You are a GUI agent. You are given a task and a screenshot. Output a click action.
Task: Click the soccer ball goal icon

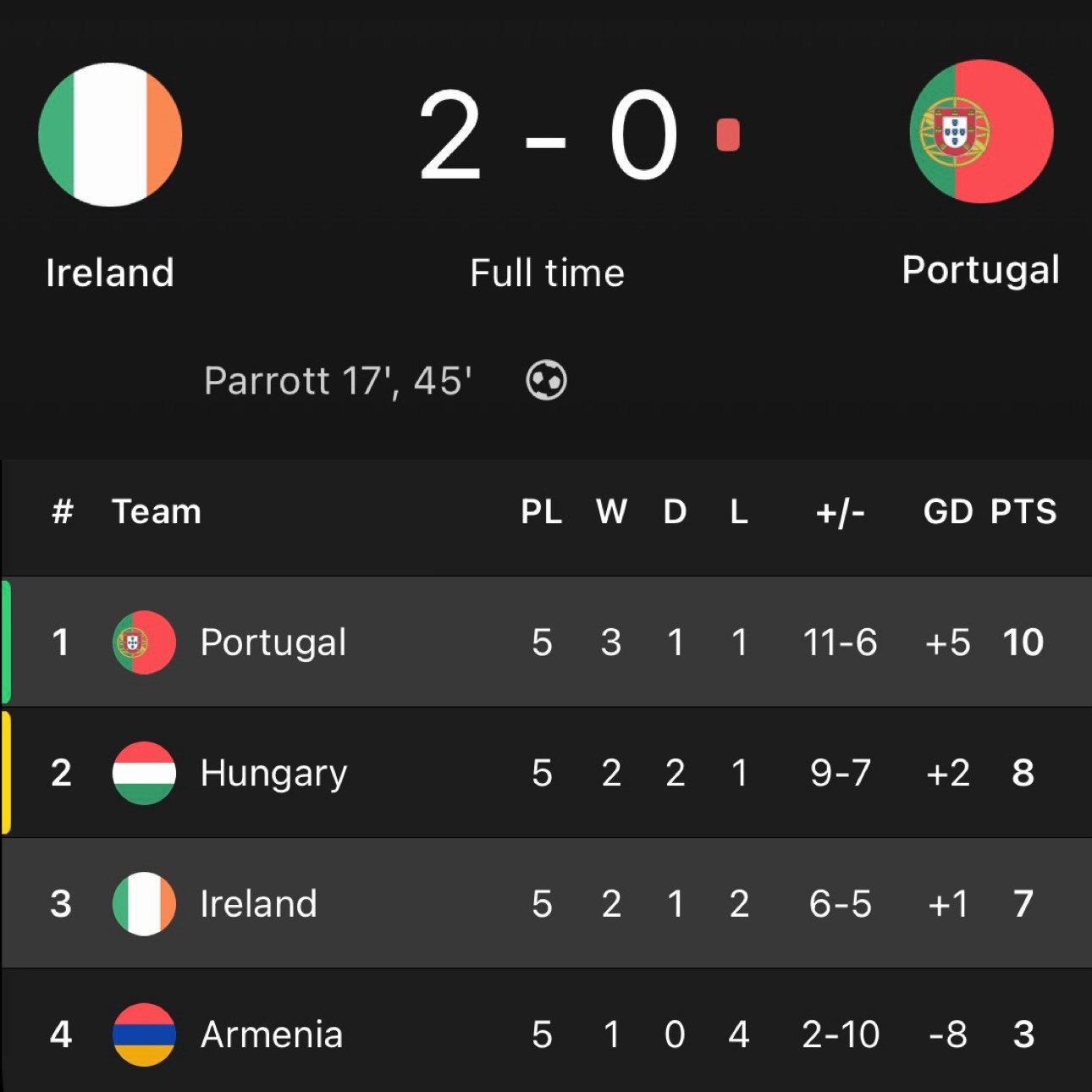click(546, 380)
